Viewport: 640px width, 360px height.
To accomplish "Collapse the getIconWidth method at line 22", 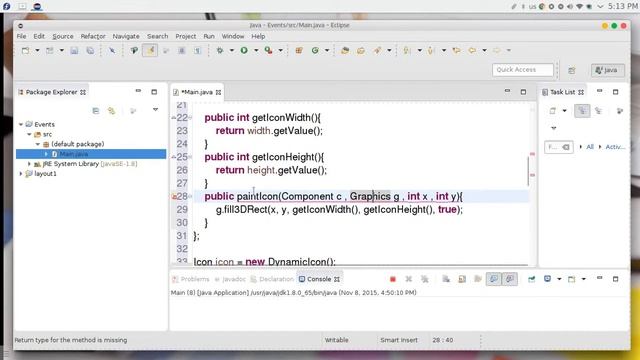I will [190, 118].
